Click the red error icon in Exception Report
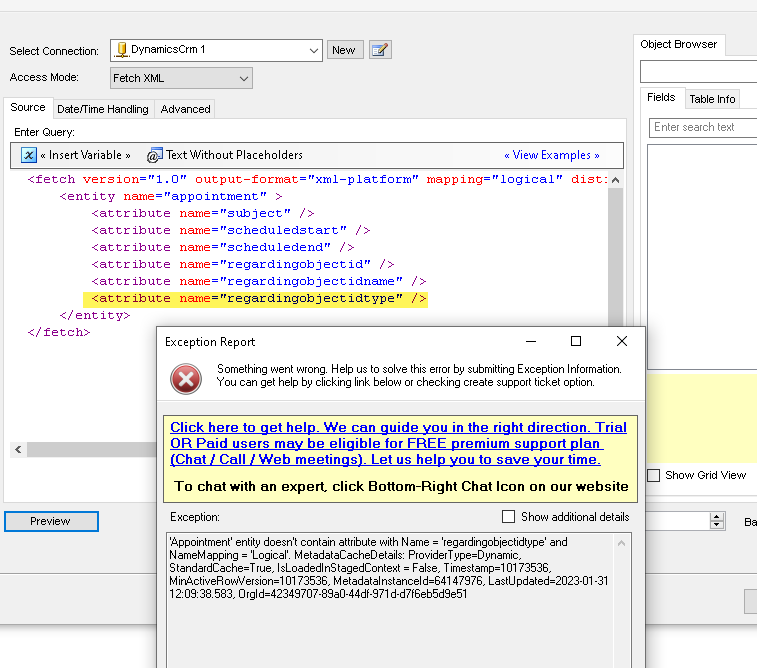The height and width of the screenshot is (668, 757). pos(186,379)
